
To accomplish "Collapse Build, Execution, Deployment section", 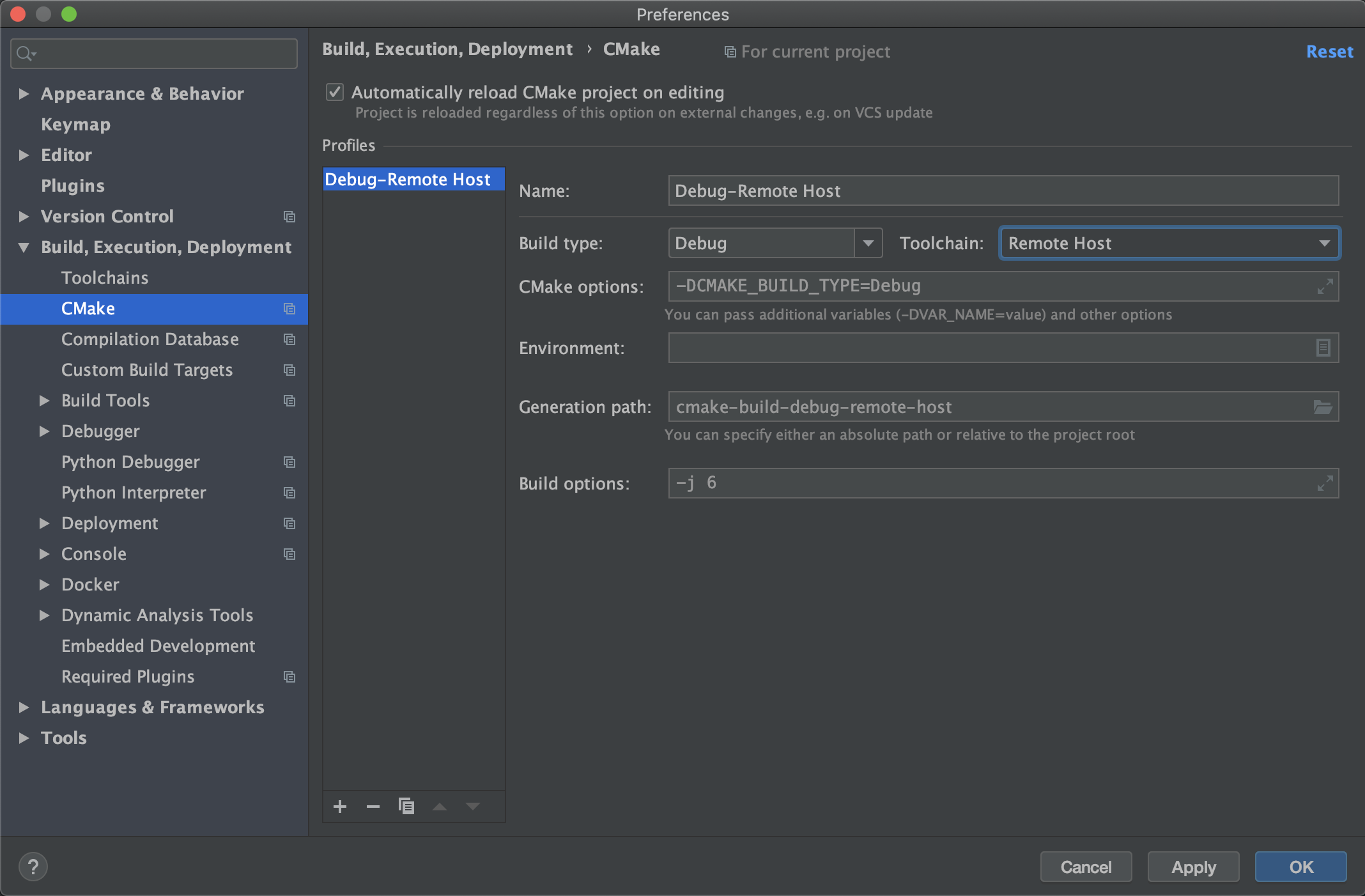I will coord(24,247).
